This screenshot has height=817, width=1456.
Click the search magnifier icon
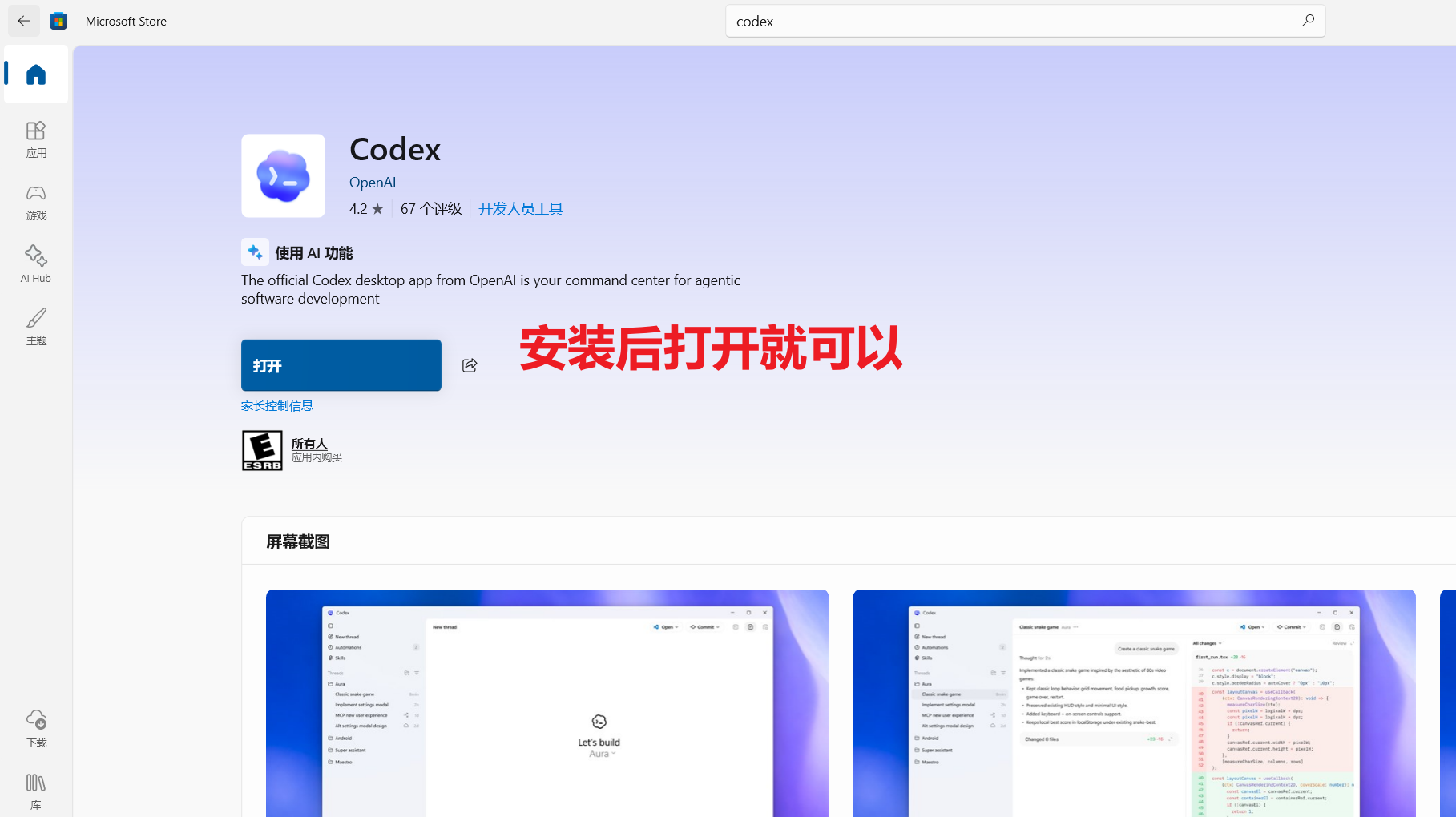1308,21
